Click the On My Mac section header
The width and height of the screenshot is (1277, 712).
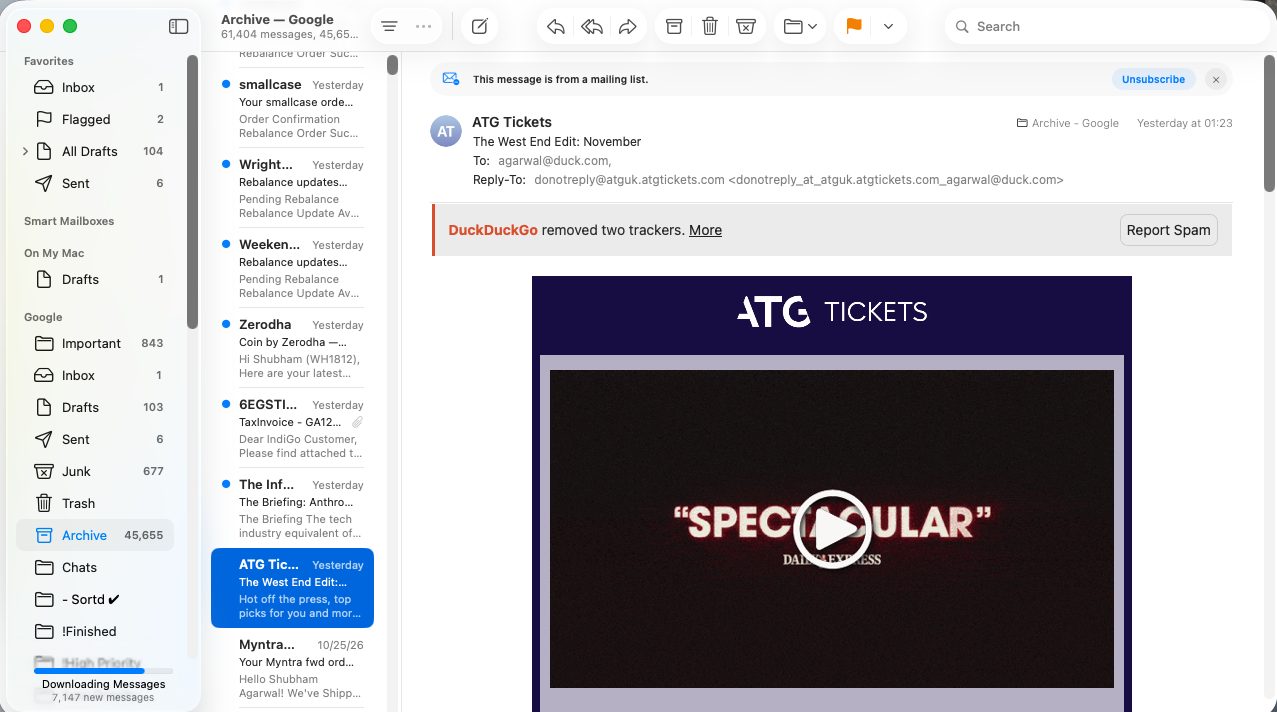54,253
